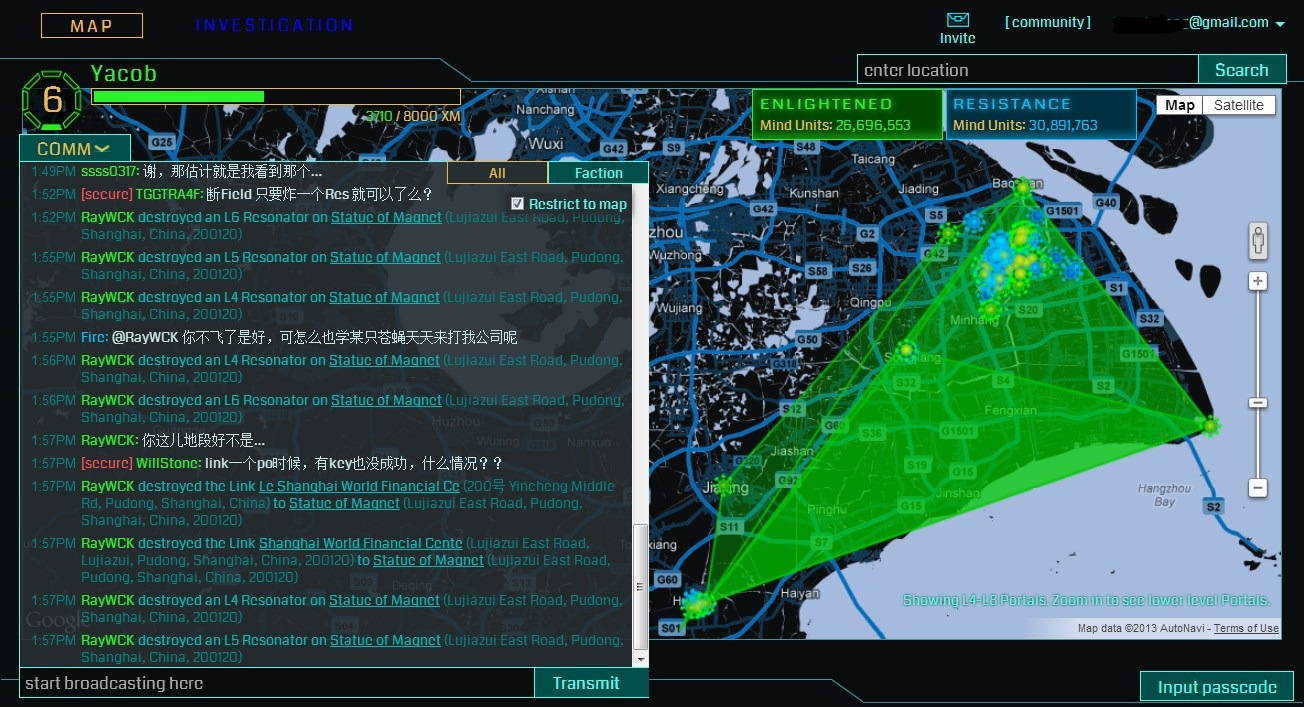Viewport: 1304px width, 707px height.
Task: Open the Invite envelope icon
Action: pos(957,19)
